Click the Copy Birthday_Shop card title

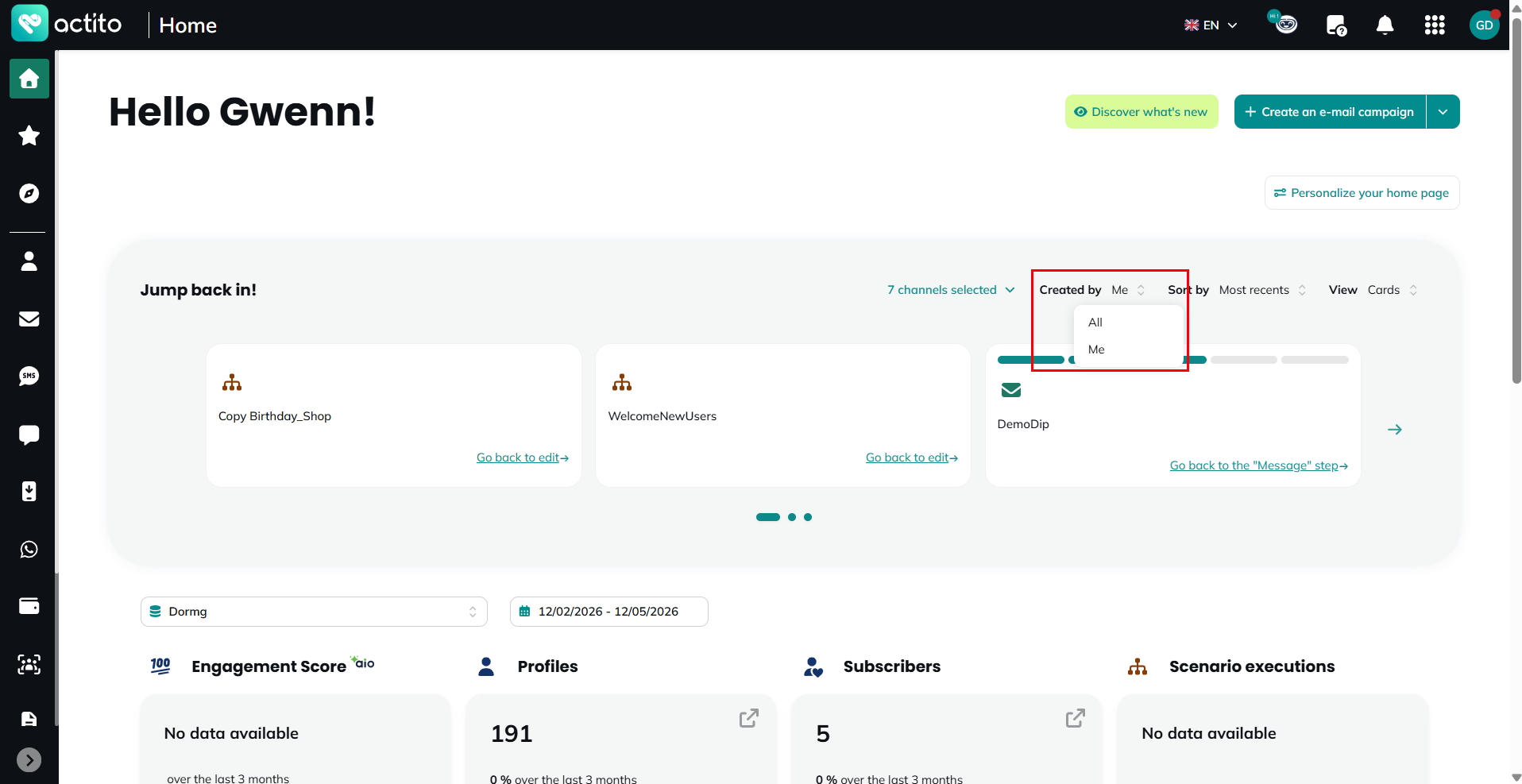(275, 416)
